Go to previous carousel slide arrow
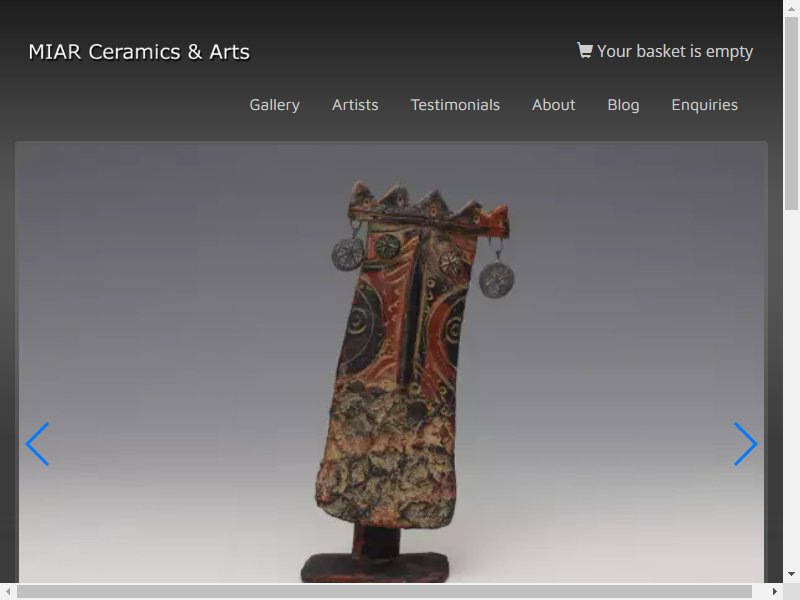 tap(37, 444)
